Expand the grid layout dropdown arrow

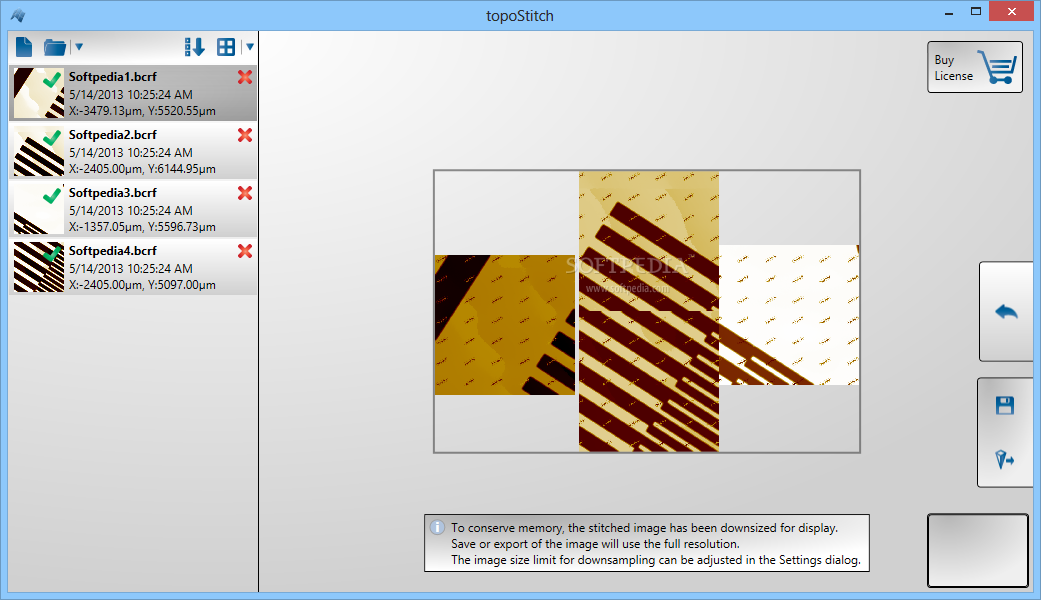click(250, 46)
